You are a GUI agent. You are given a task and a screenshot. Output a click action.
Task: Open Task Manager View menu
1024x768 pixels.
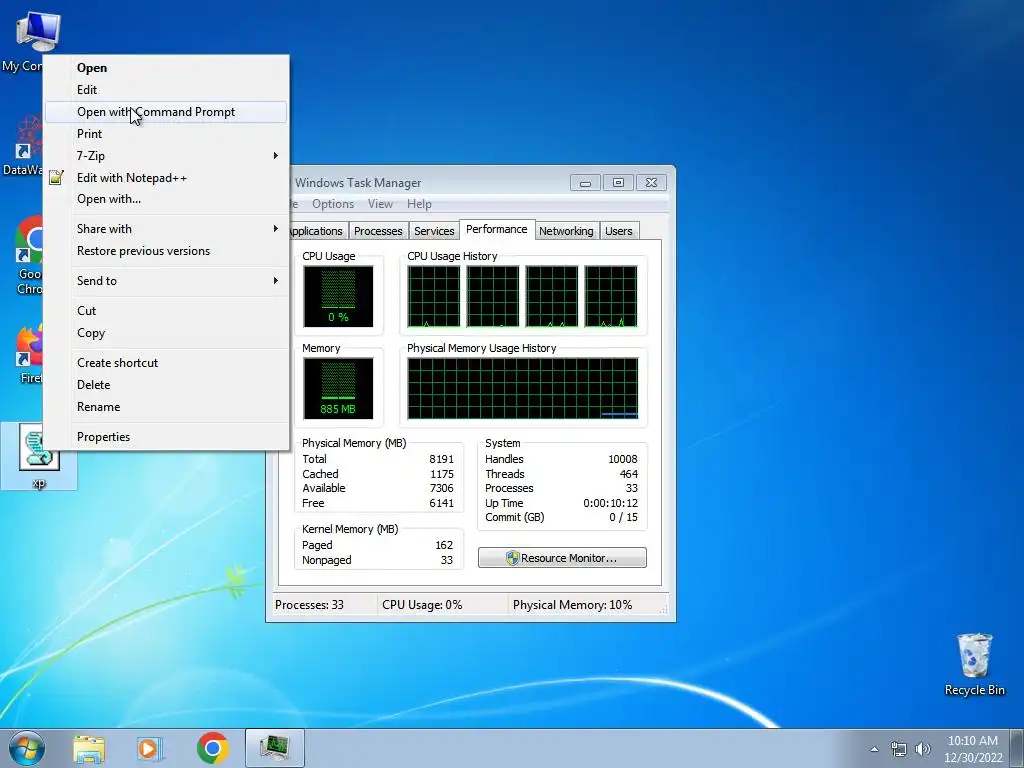[380, 204]
